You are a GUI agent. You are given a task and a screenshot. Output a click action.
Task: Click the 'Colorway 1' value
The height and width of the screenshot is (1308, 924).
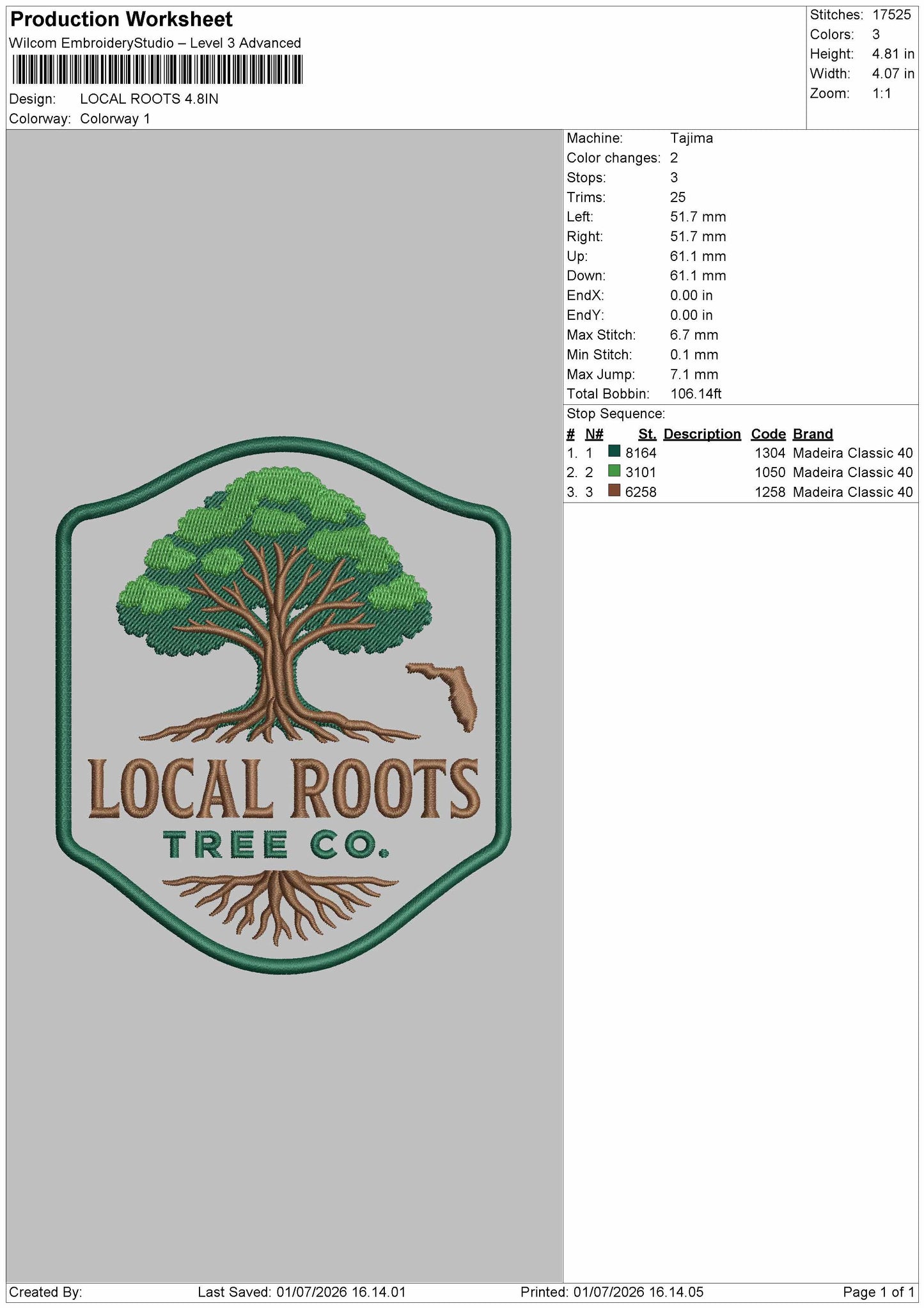pos(115,119)
